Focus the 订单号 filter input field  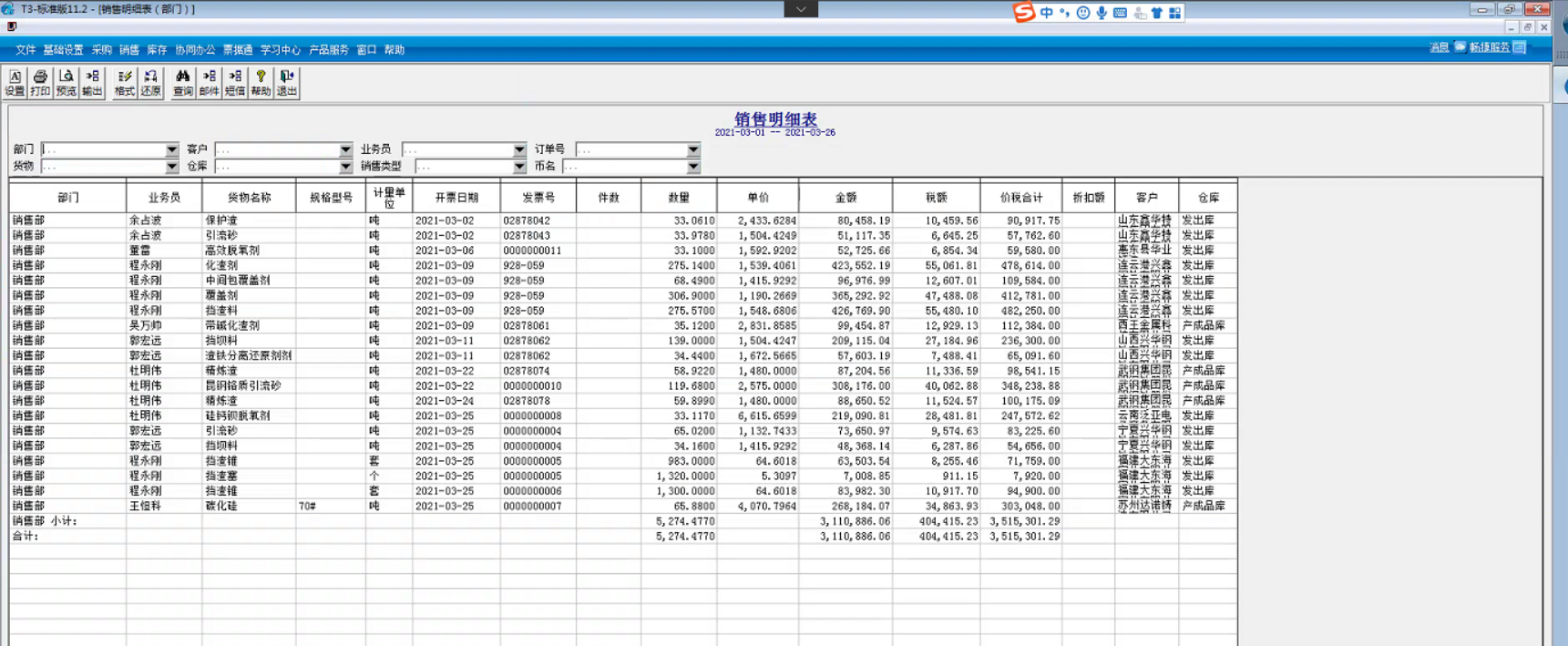[x=631, y=149]
